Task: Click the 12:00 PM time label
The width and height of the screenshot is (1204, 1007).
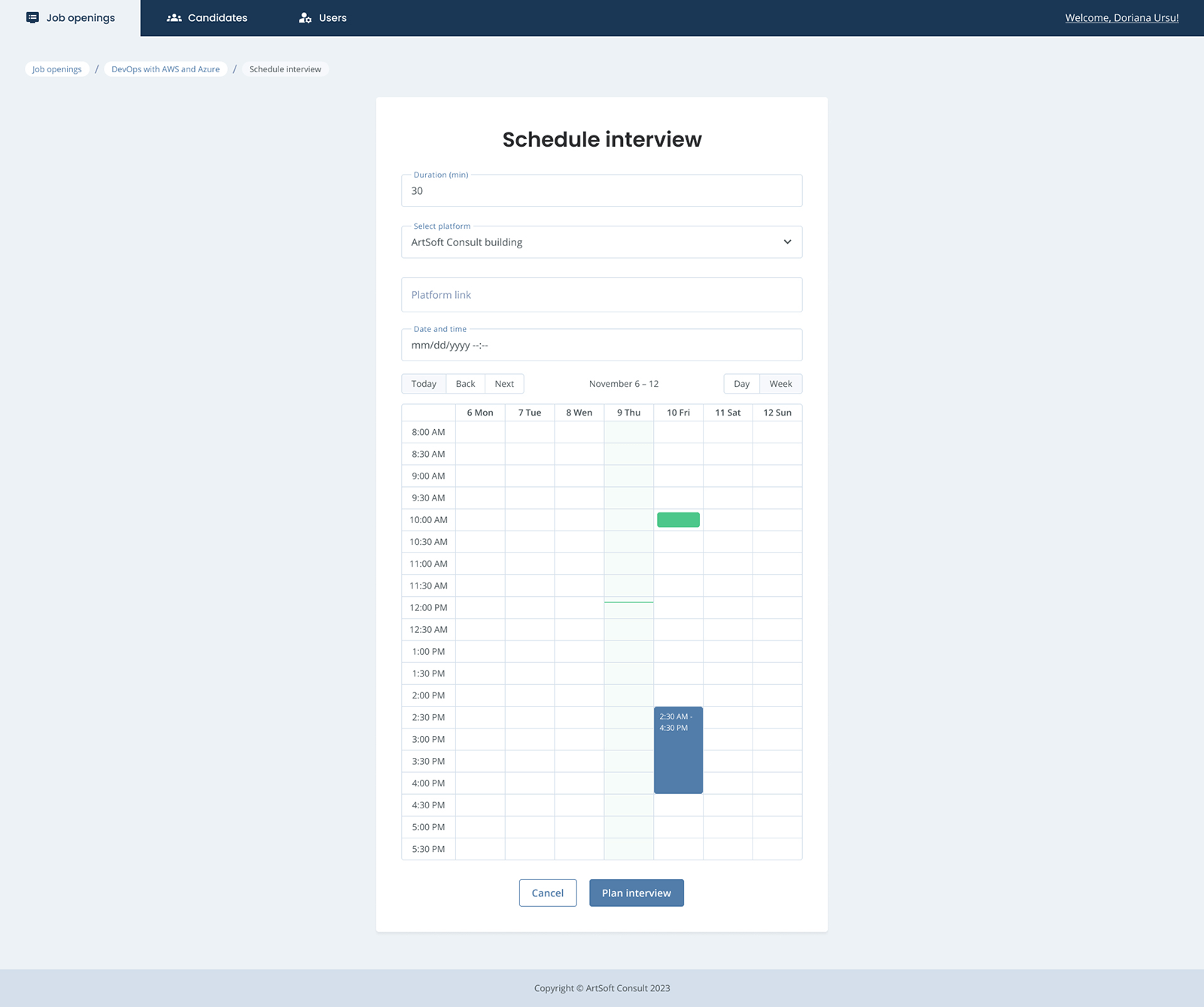Action: [x=428, y=608]
